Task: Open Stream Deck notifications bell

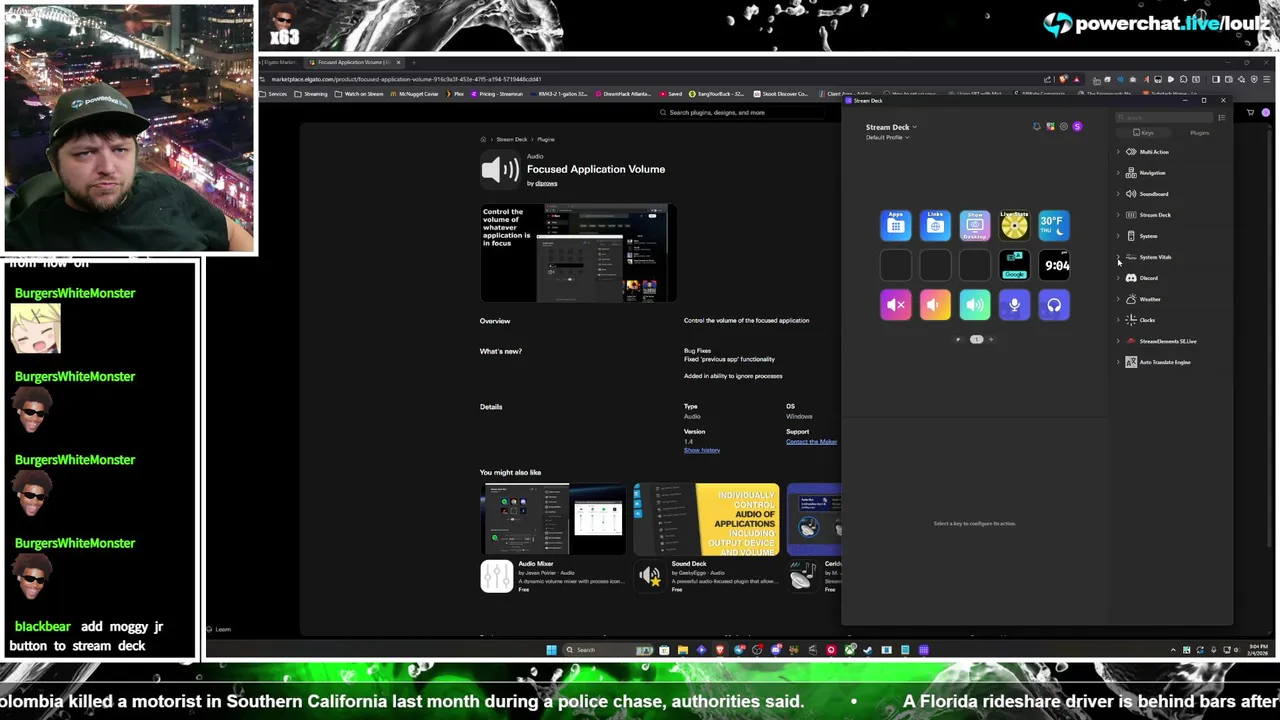Action: 1037,127
